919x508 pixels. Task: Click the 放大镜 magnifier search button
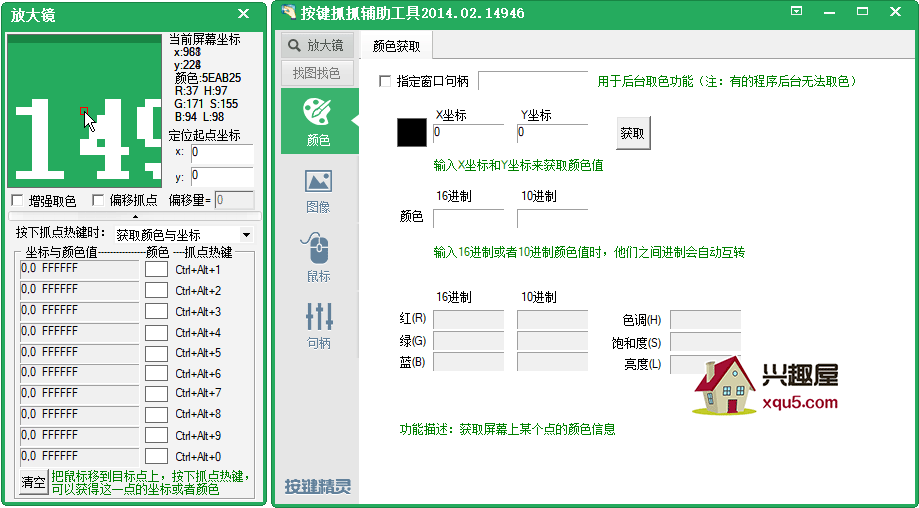[318, 45]
